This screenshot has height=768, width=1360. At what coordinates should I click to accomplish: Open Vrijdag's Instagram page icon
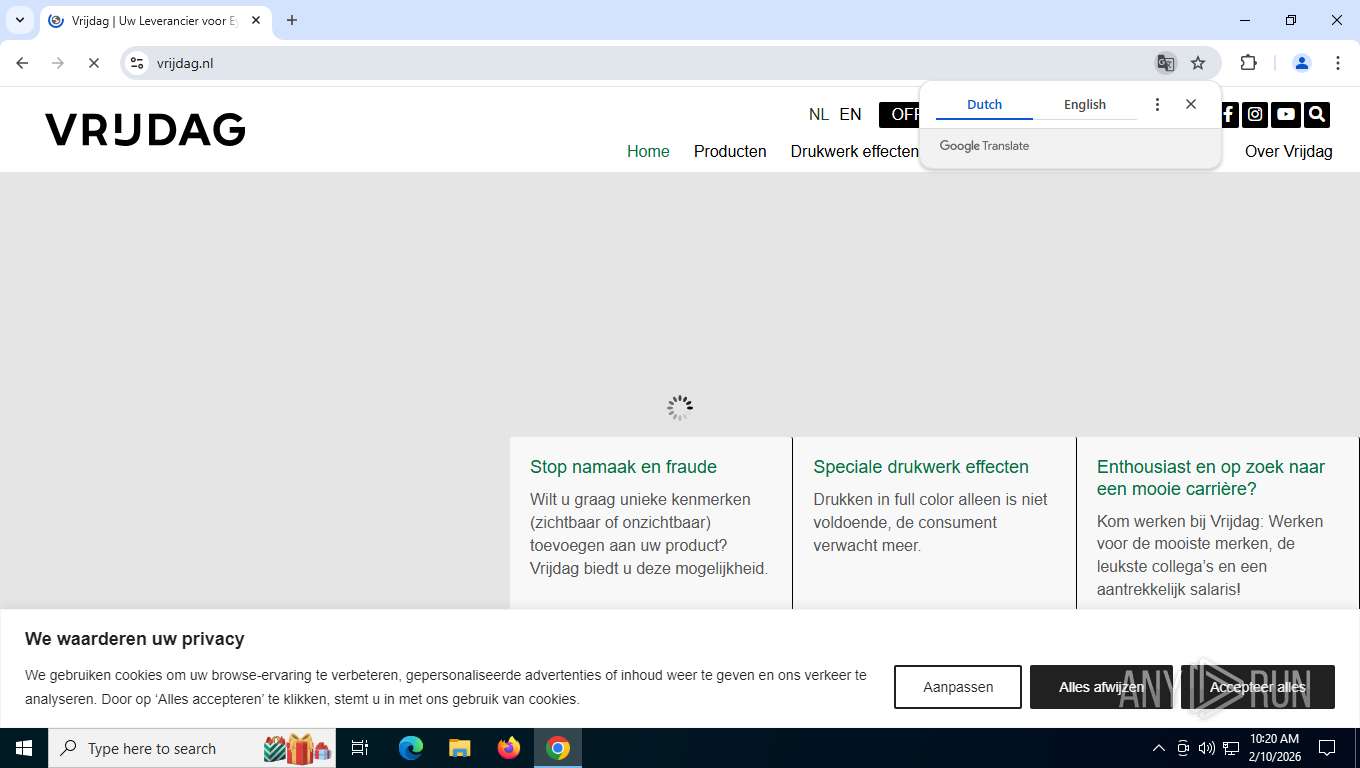[x=1255, y=114]
